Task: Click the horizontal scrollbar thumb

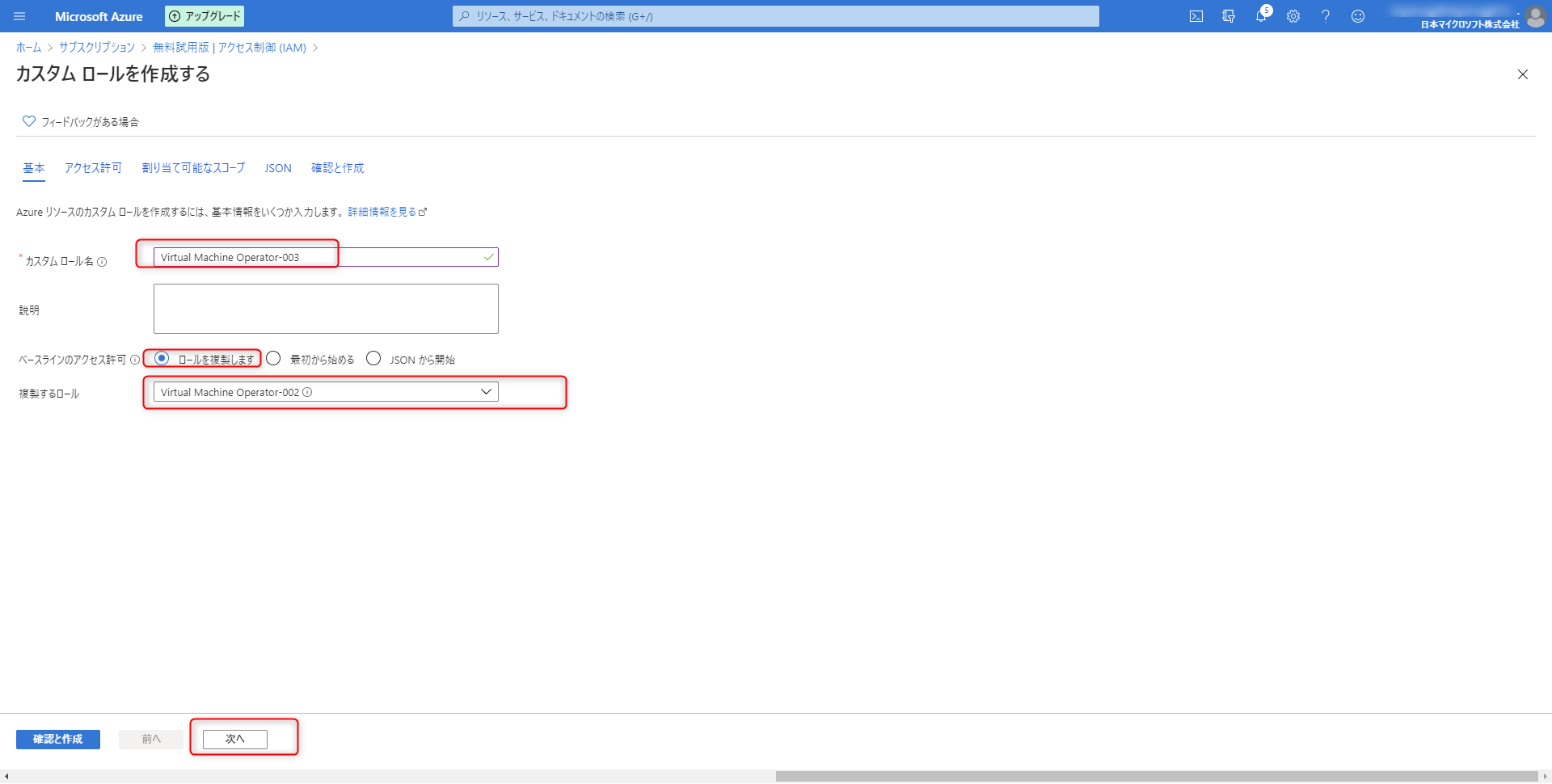Action: (1157, 777)
